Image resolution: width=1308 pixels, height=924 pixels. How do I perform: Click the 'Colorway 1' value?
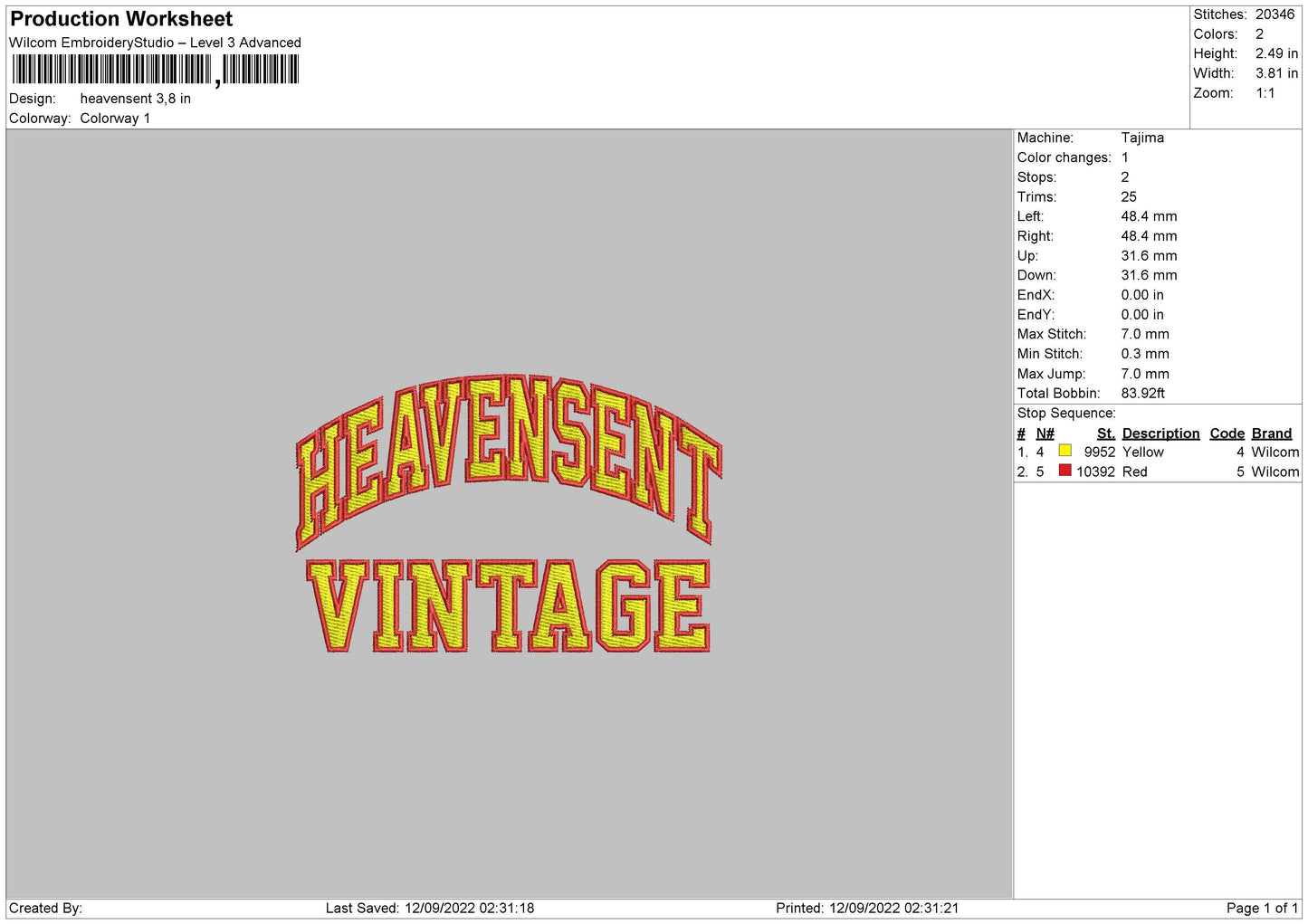pyautogui.click(x=115, y=119)
